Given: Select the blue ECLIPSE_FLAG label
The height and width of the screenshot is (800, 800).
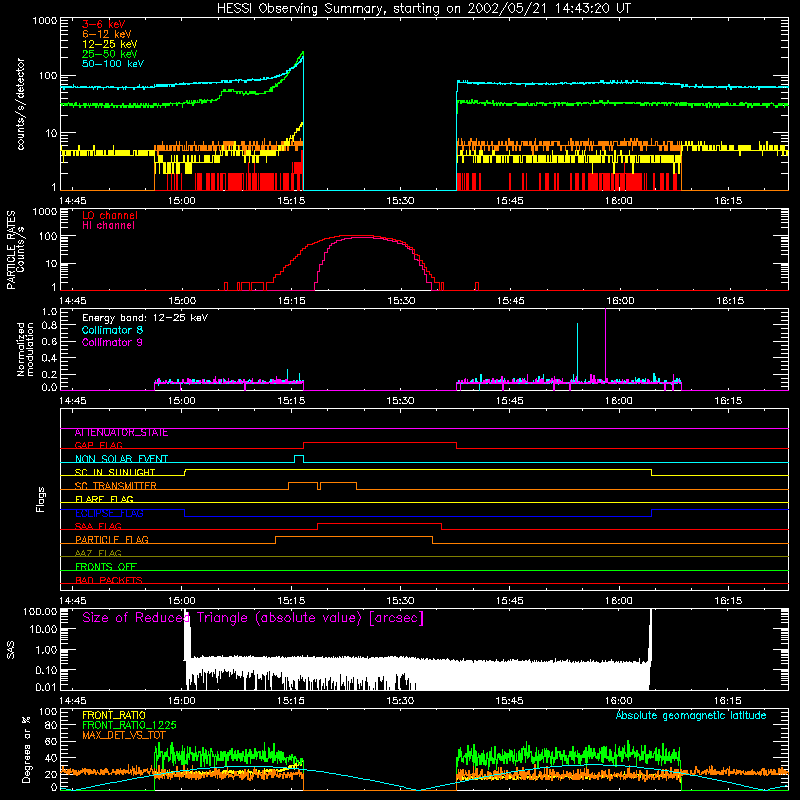Looking at the screenshot, I should click(109, 513).
